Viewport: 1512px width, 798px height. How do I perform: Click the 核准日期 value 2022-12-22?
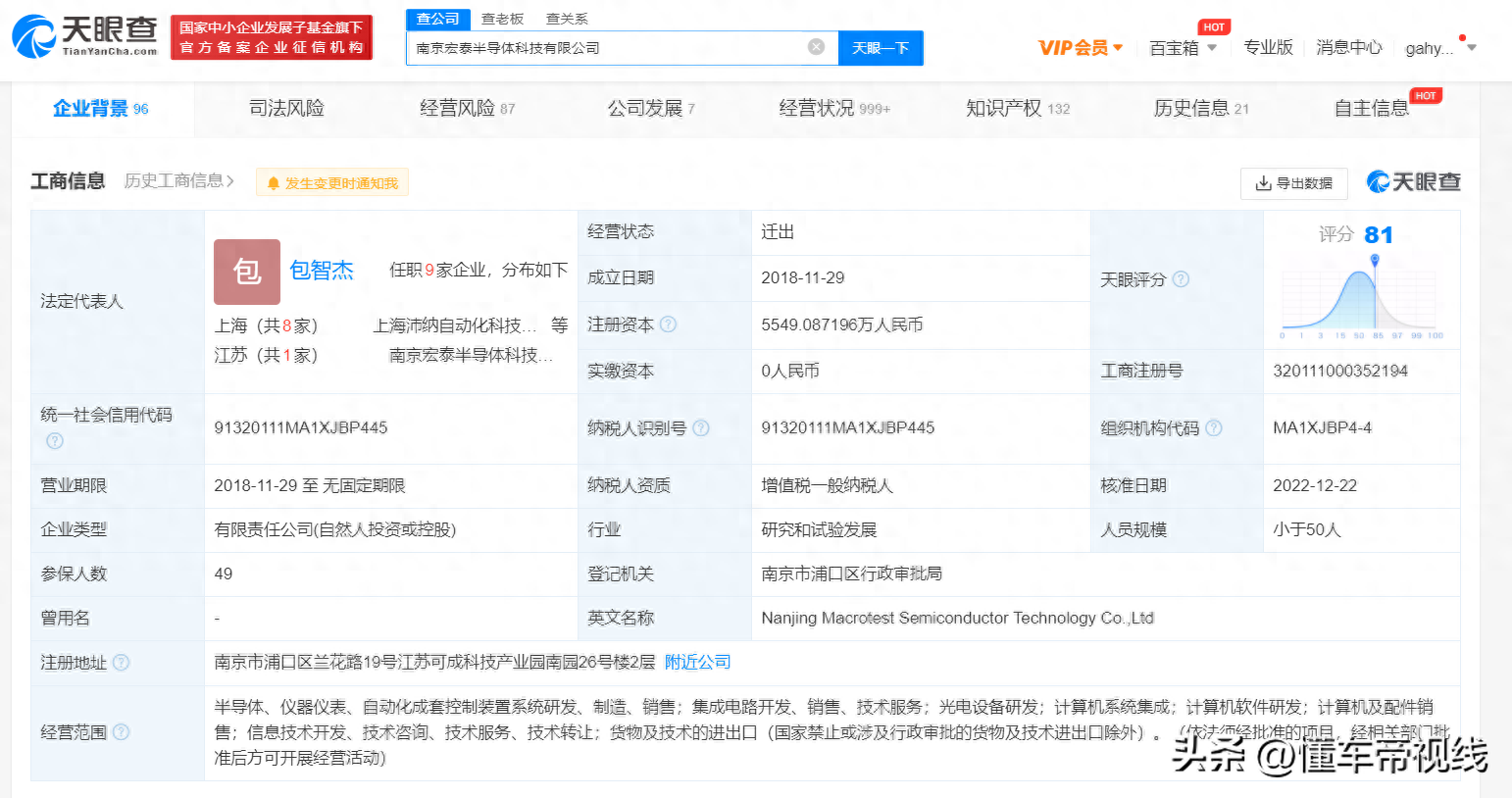1315,486
